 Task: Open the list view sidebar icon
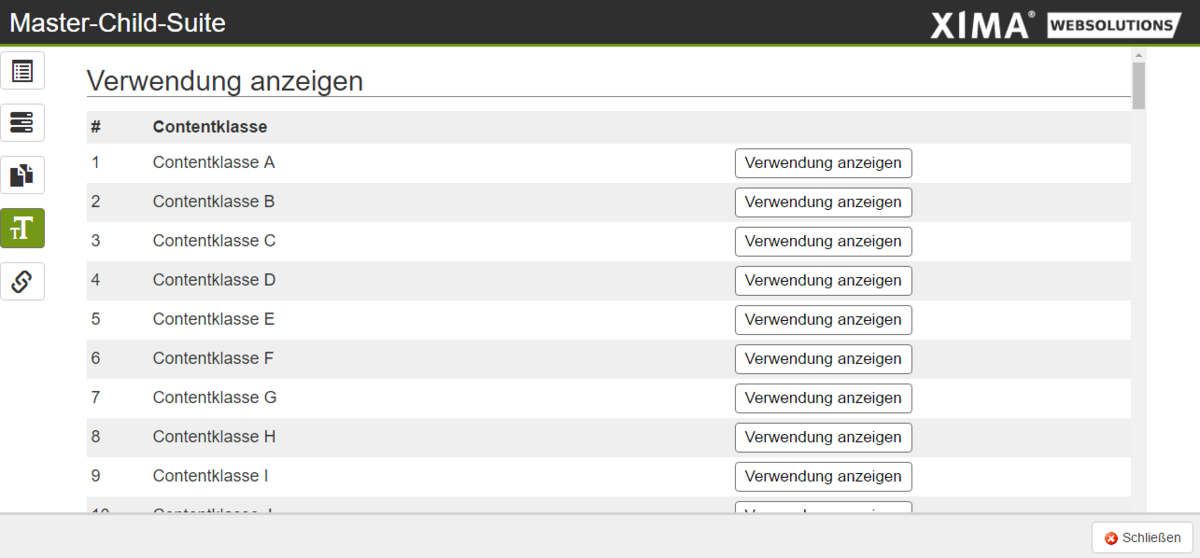click(x=22, y=71)
